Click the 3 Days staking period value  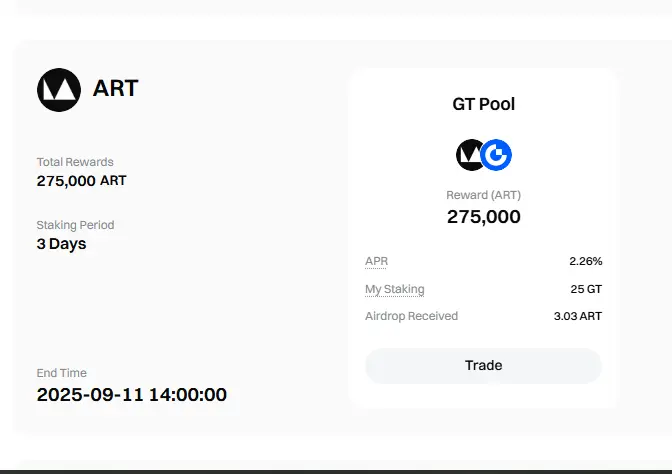pos(61,244)
